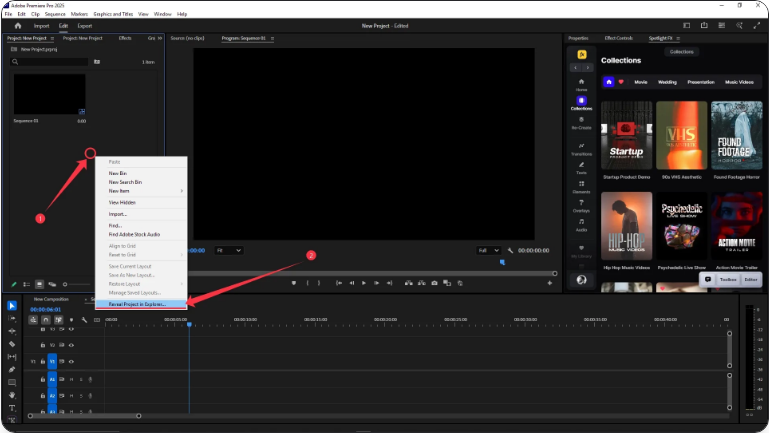This screenshot has width=769, height=433.
Task: Open the Full playback resolution dropdown
Action: tap(489, 250)
